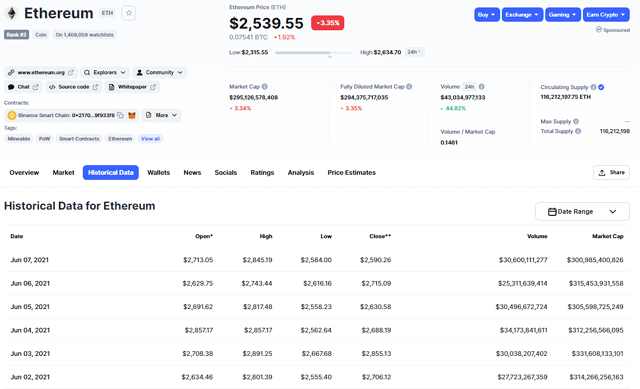The width and height of the screenshot is (640, 389).
Task: Show Market Cap info tooltip icon
Action: (264, 87)
